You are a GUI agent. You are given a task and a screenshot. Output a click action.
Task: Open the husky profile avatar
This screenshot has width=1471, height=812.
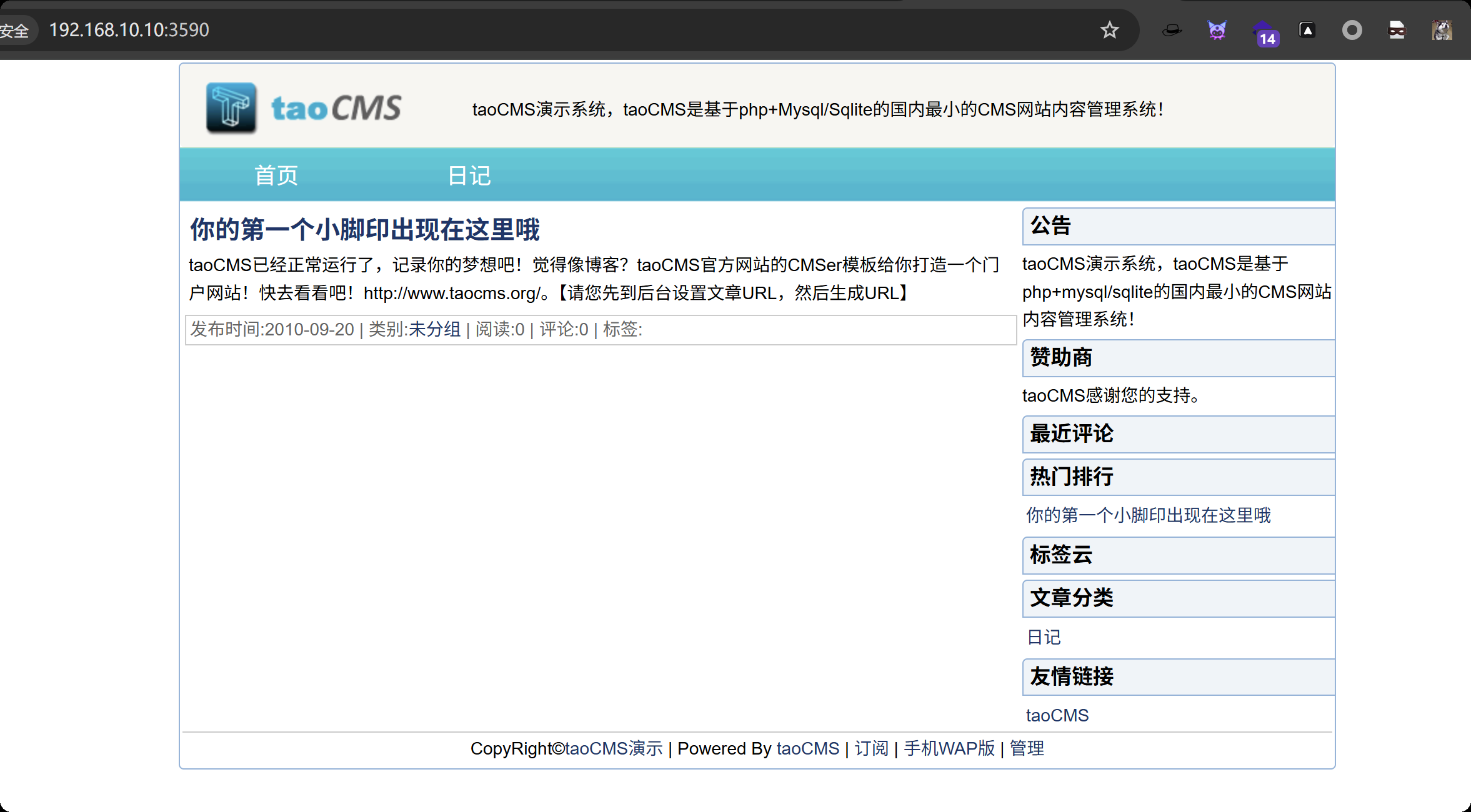[1442, 30]
